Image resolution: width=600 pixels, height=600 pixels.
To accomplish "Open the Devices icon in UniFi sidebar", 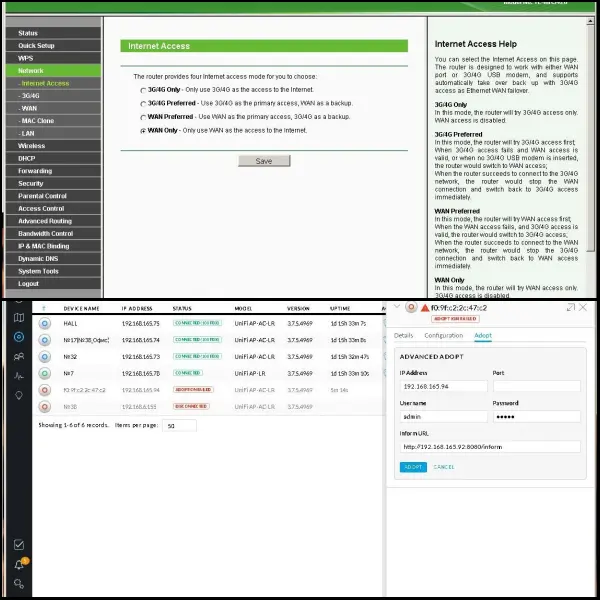I will click(19, 335).
